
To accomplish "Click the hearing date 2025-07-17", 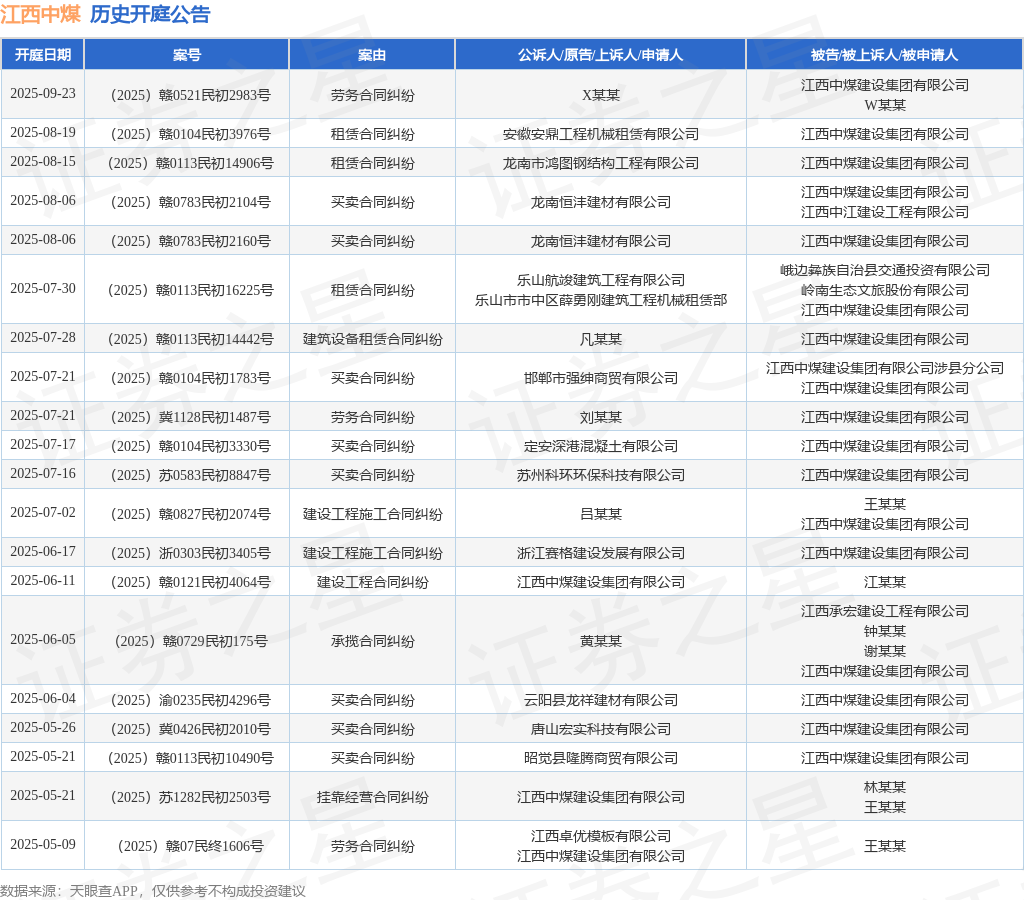I will 43,444.
